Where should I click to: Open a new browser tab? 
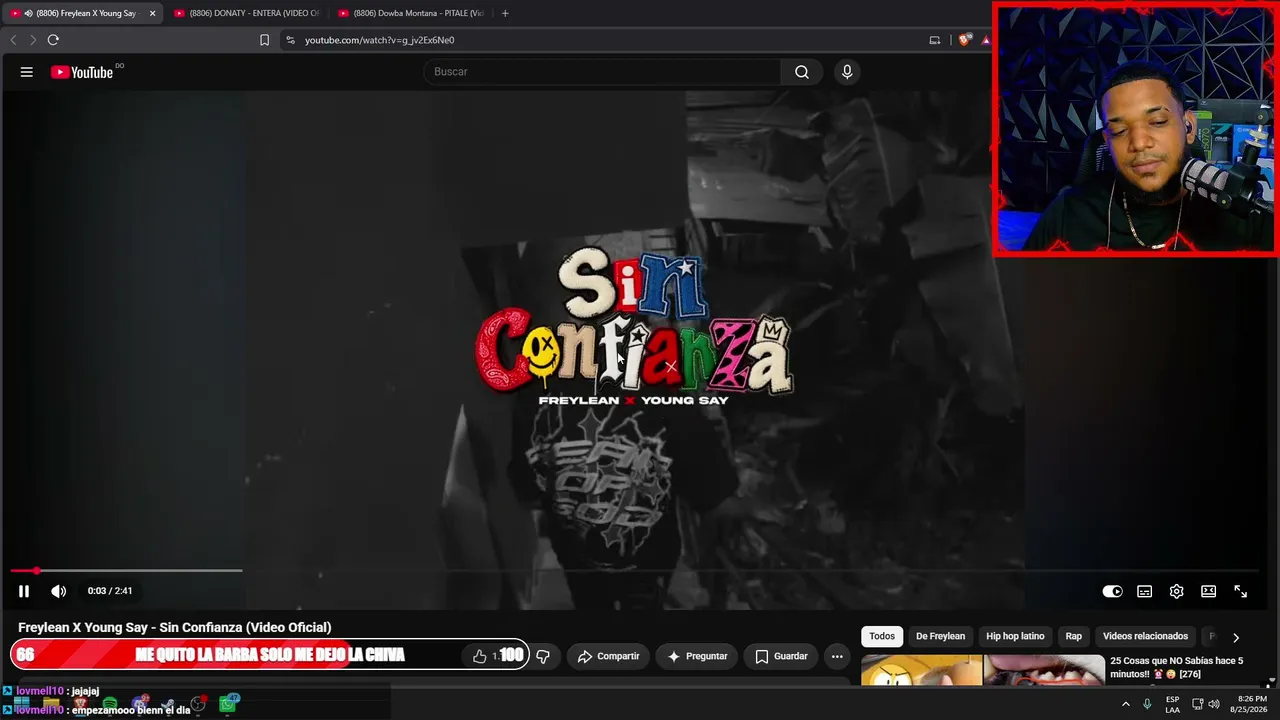click(x=505, y=13)
